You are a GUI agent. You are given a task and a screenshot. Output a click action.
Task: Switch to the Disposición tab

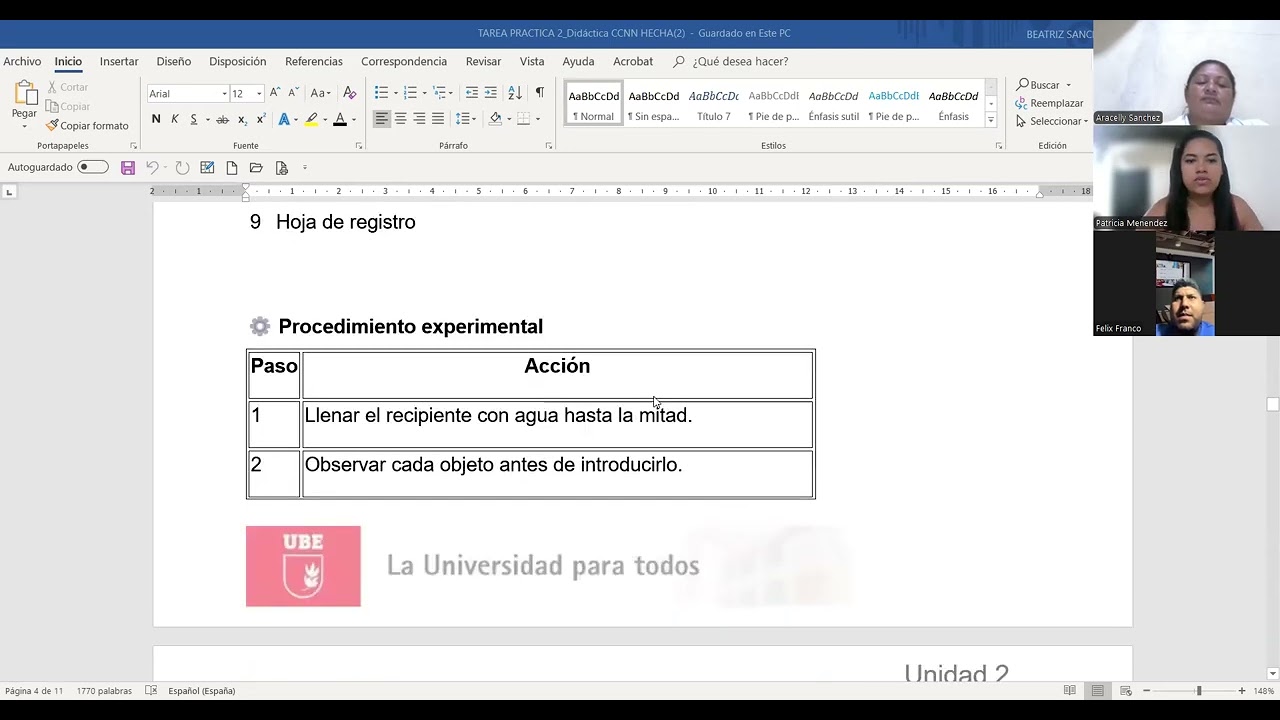238,61
